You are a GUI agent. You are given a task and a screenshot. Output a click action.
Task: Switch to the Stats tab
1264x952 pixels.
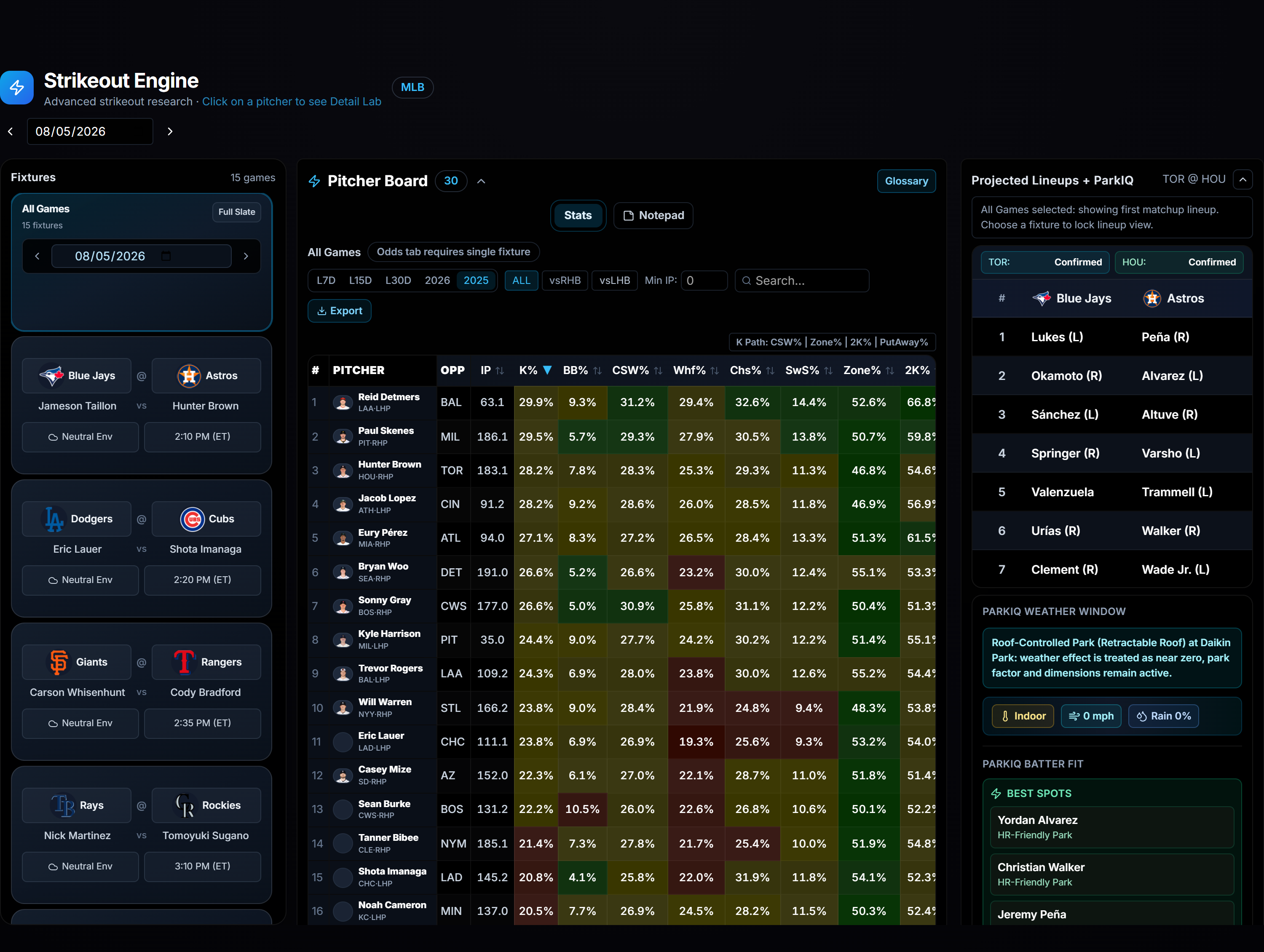click(578, 215)
